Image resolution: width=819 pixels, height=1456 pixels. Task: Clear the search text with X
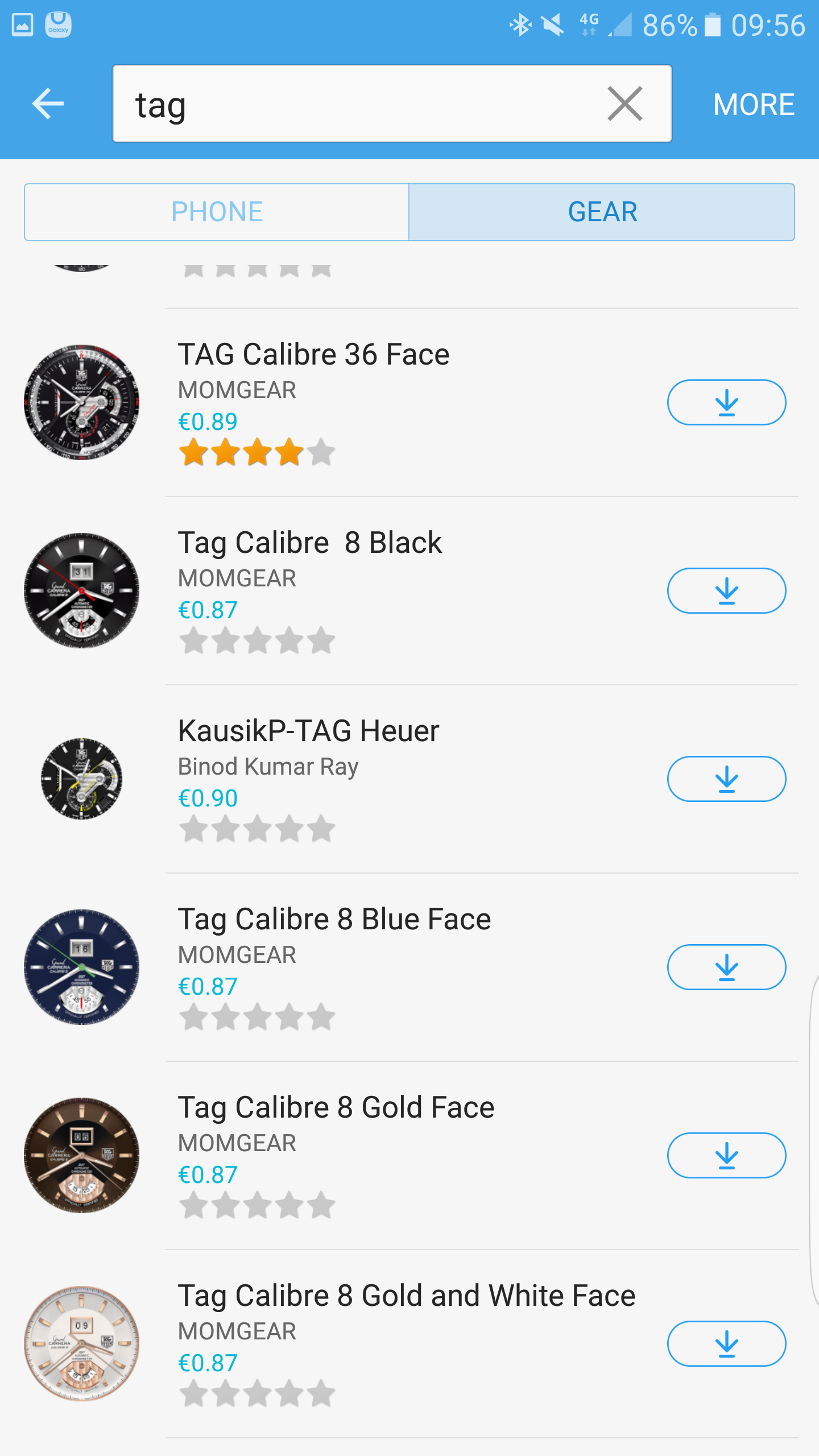(624, 104)
